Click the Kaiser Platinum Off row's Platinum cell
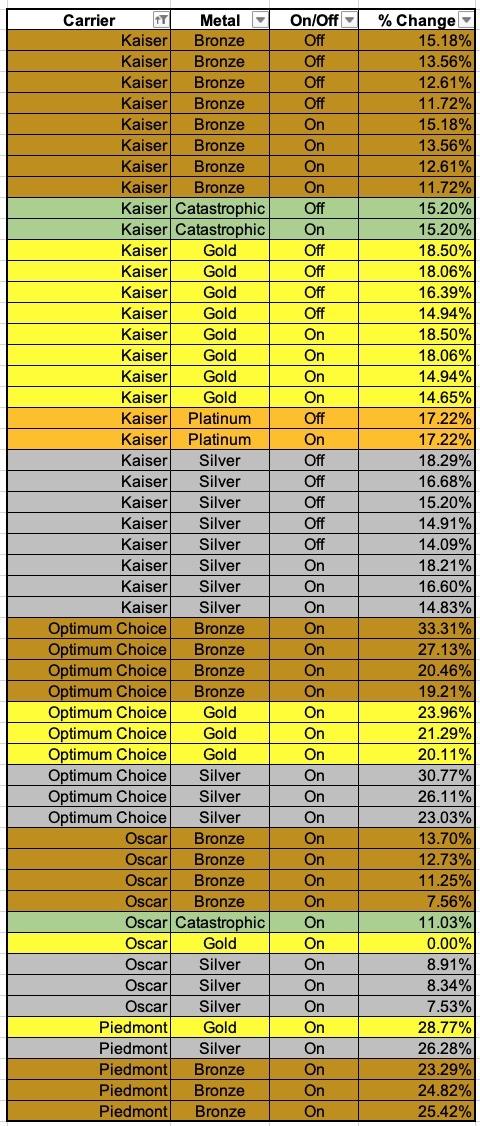The width and height of the screenshot is (480, 1126). (220, 418)
